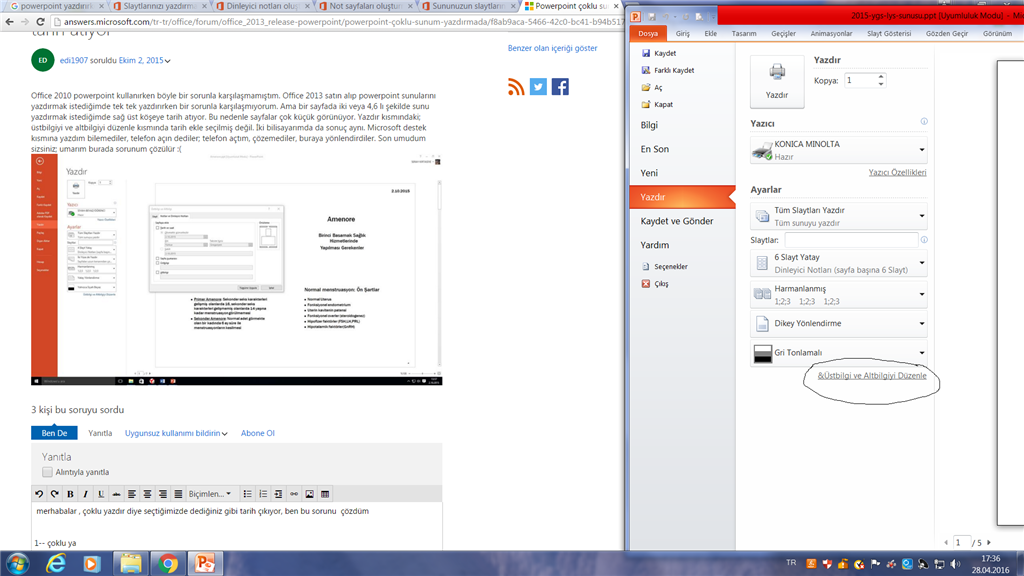The height and width of the screenshot is (576, 1024).
Task: Click the Facebook share icon
Action: (560, 87)
